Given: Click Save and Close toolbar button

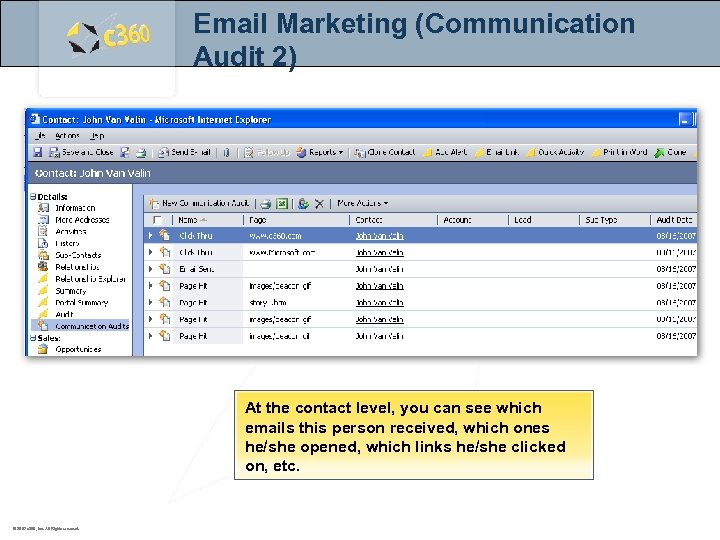Looking at the screenshot, I should 81,152.
